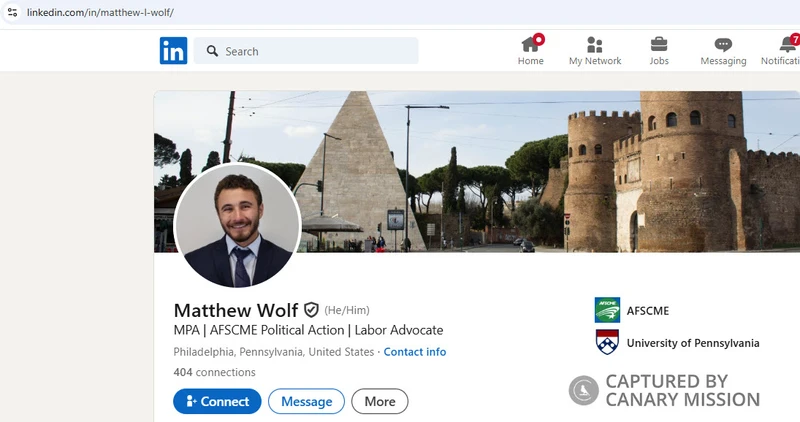Click the LinkedIn logo icon
Screen dimensions: 800x422
pos(173,51)
